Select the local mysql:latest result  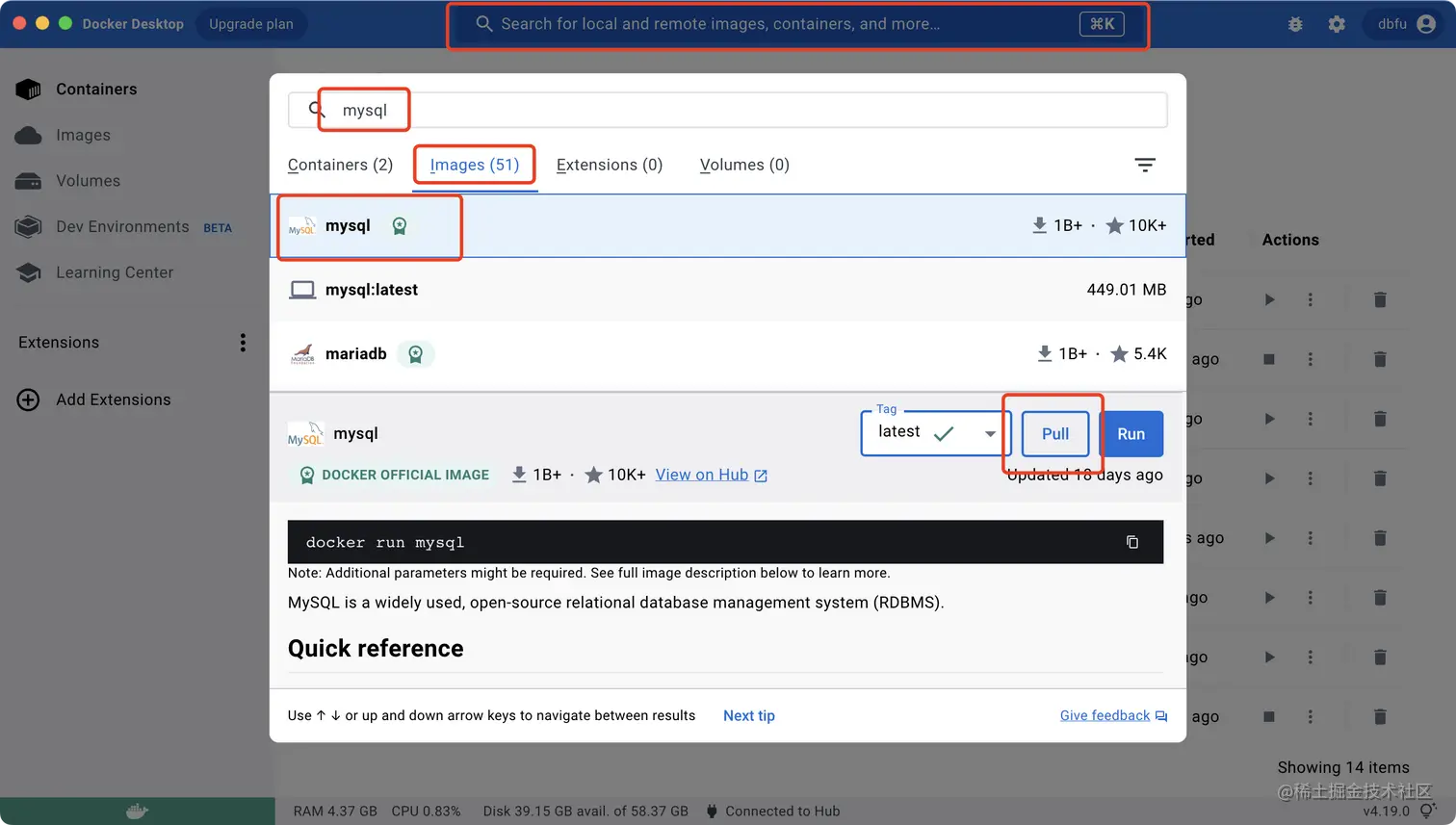click(728, 290)
